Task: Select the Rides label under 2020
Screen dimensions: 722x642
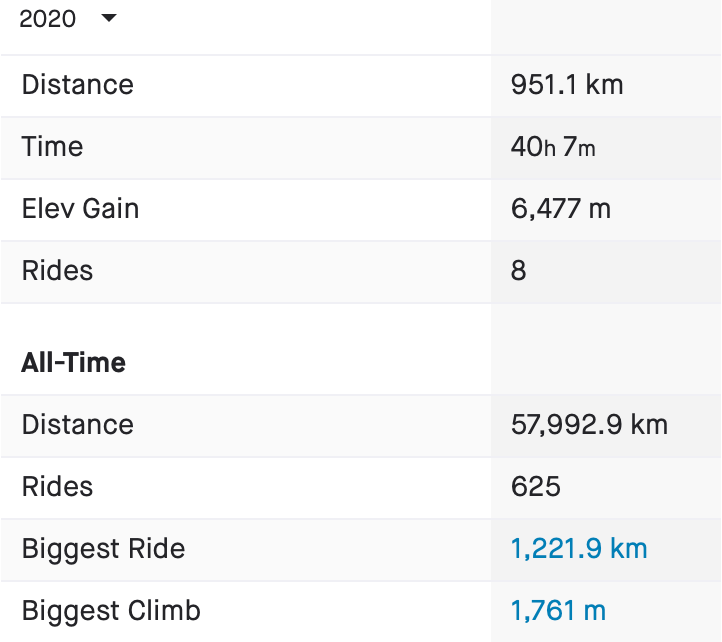Action: pyautogui.click(x=57, y=271)
